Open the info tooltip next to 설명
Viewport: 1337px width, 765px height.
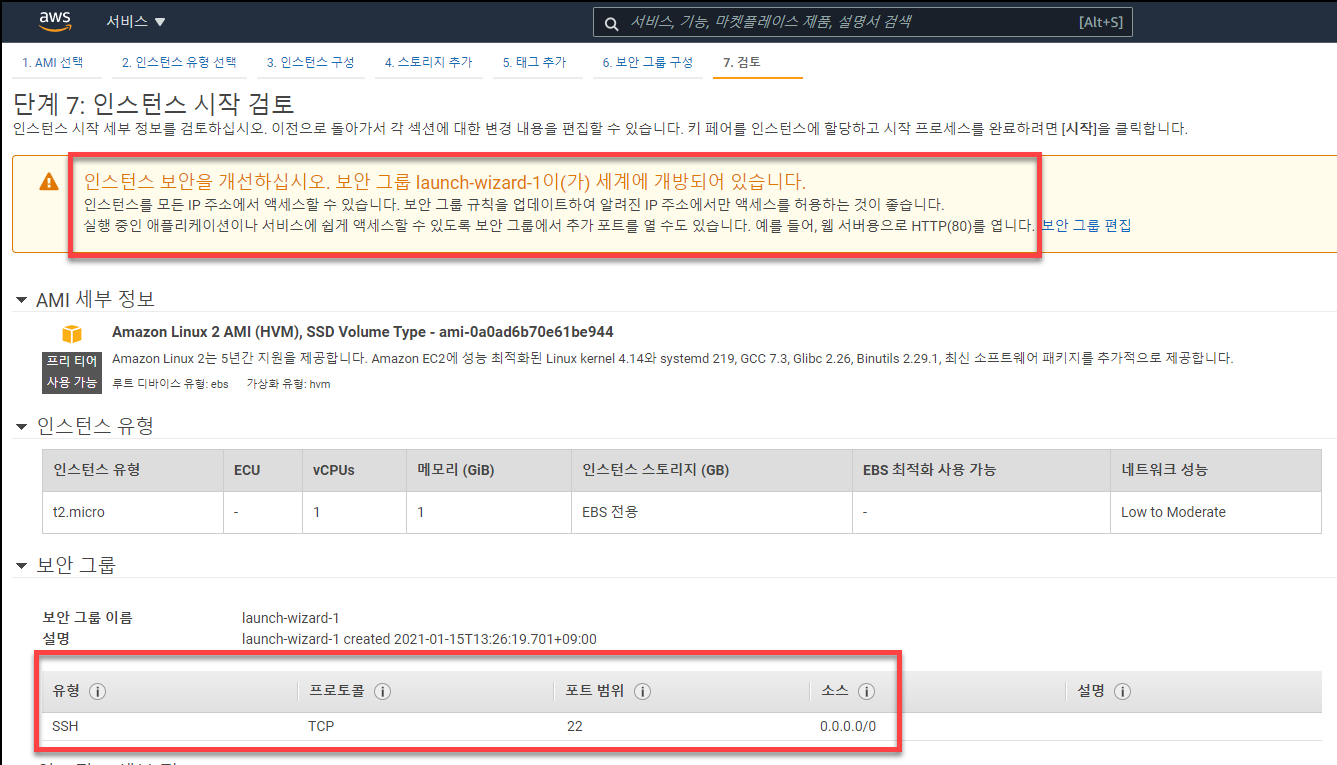point(1123,691)
